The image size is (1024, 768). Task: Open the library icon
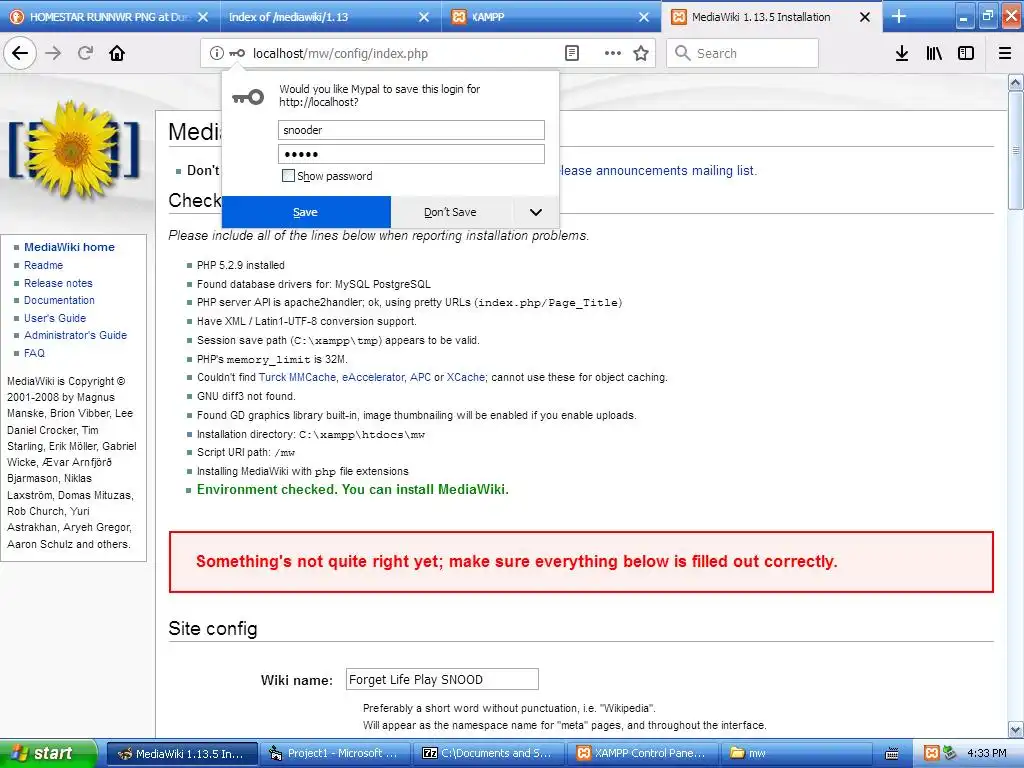(934, 54)
